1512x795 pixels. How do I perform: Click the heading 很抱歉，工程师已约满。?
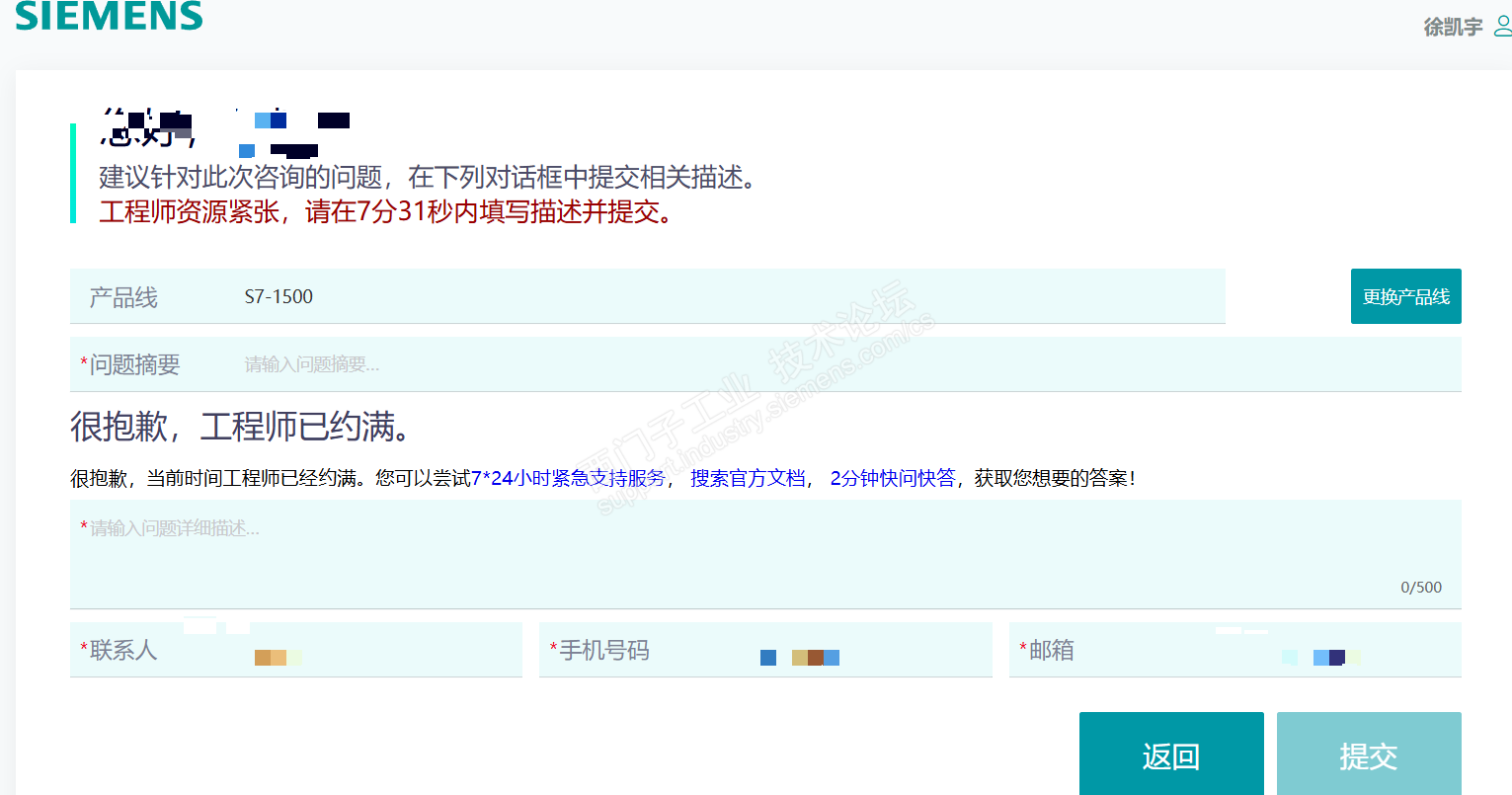241,427
